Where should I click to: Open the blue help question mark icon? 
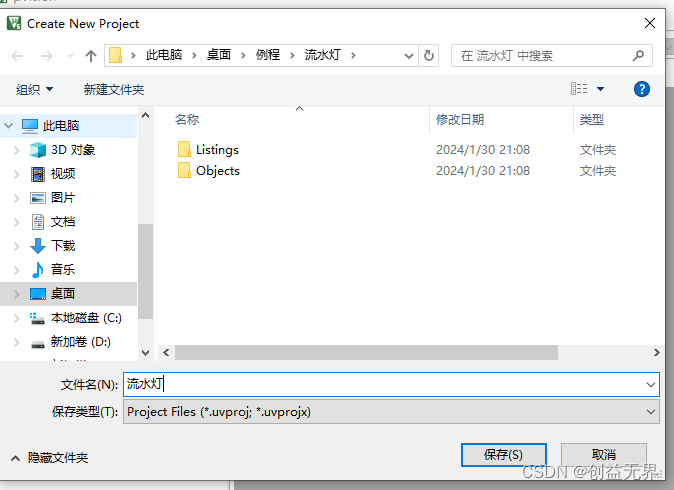click(641, 89)
